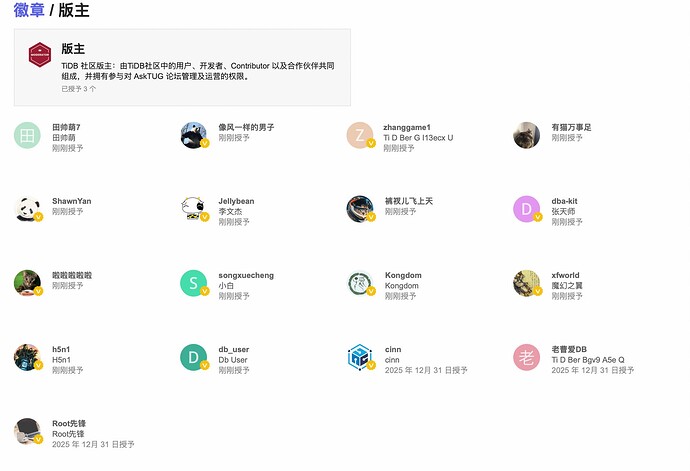Open username link 裤衩儿飞上天
Image resolution: width=690 pixels, height=471 pixels.
coord(409,201)
